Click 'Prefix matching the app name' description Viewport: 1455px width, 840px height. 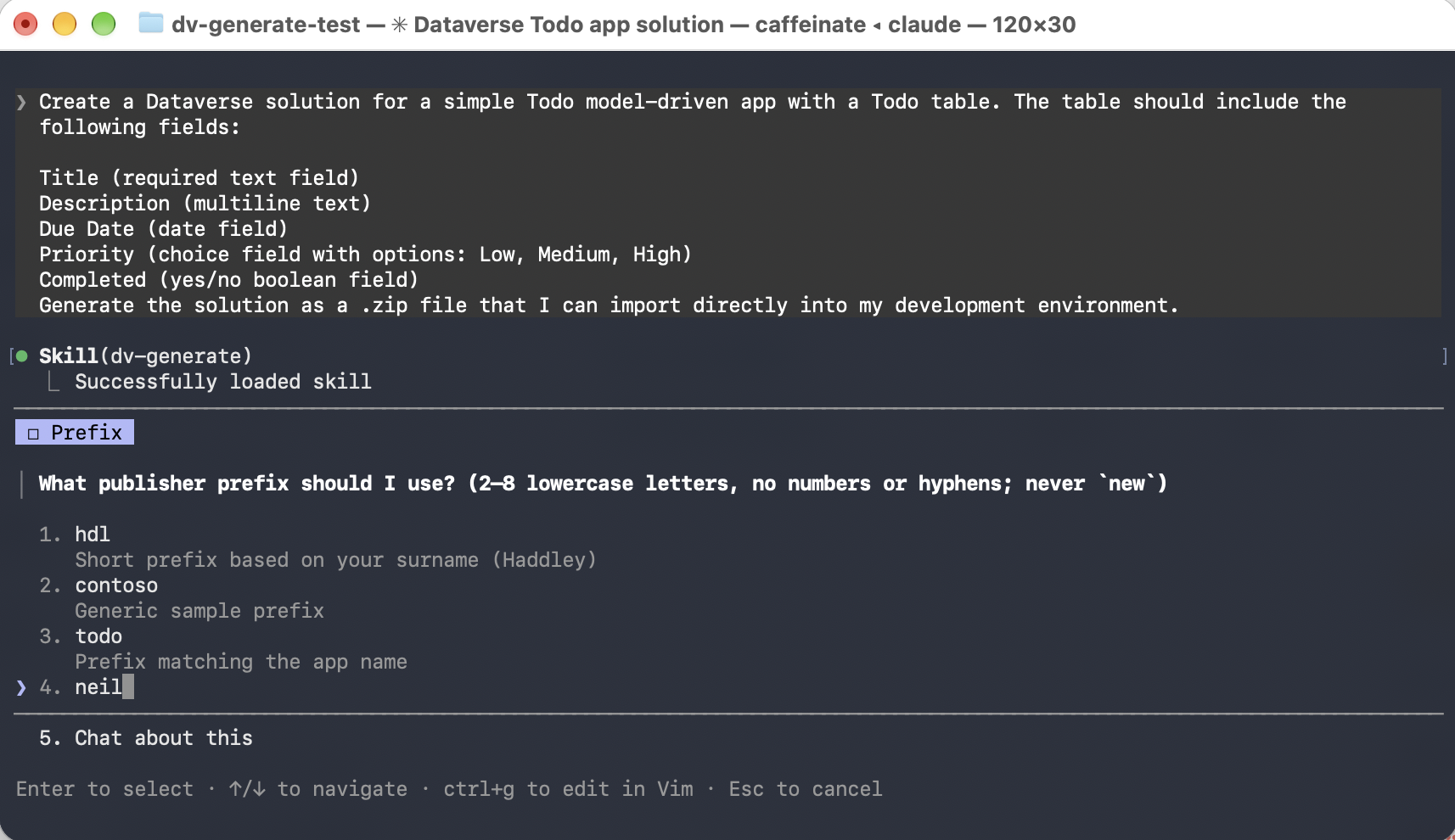click(x=241, y=662)
